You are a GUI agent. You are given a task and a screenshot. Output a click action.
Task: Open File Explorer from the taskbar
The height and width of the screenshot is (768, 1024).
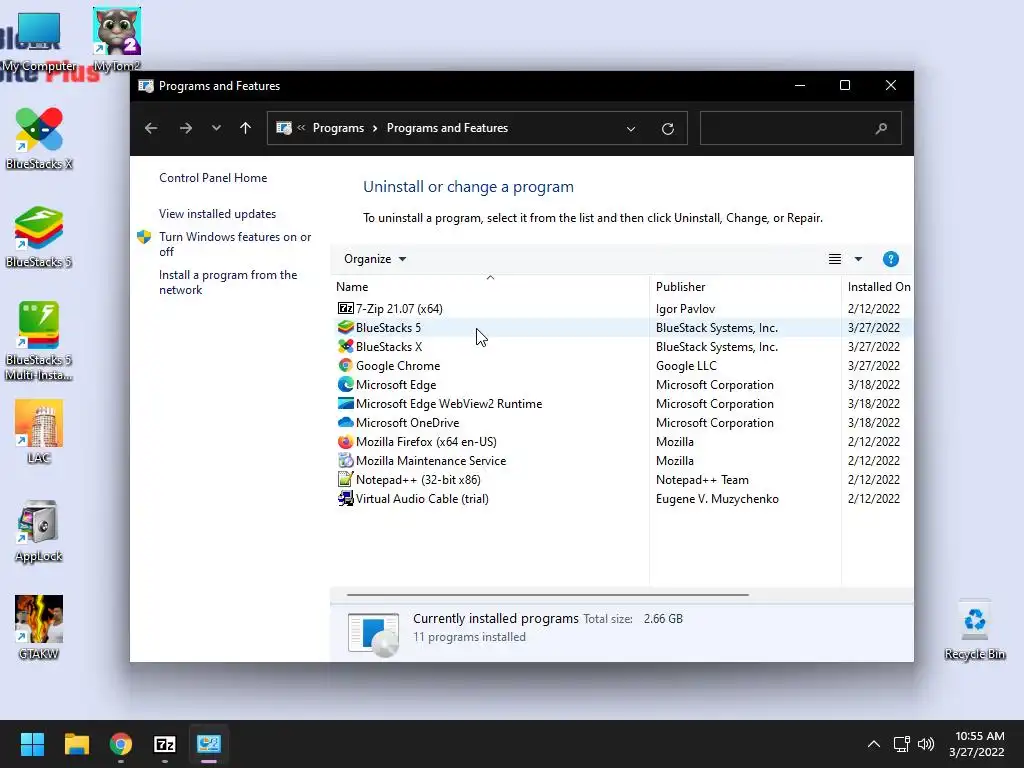76,744
